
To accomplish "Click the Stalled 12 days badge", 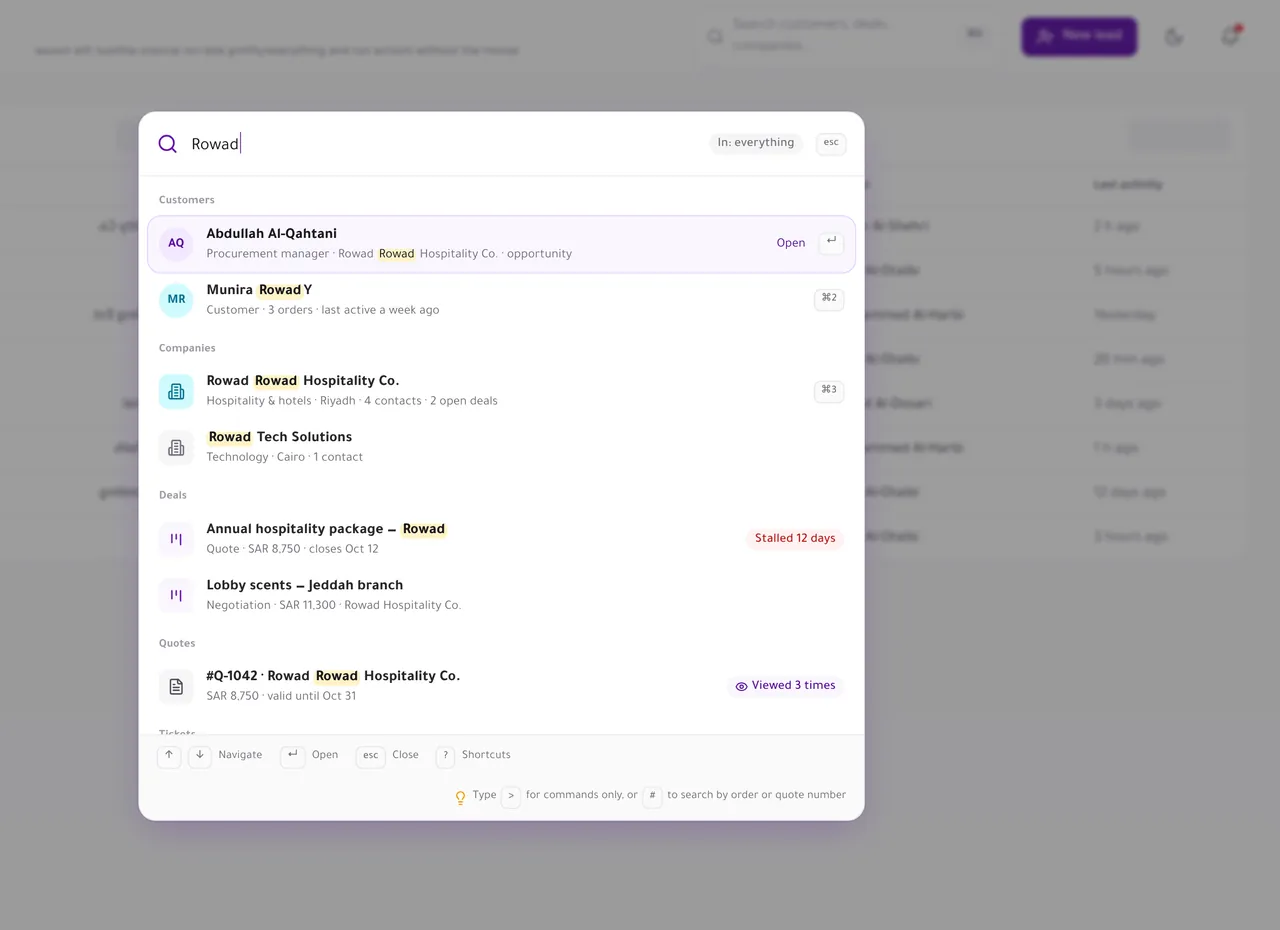I will [x=795, y=539].
